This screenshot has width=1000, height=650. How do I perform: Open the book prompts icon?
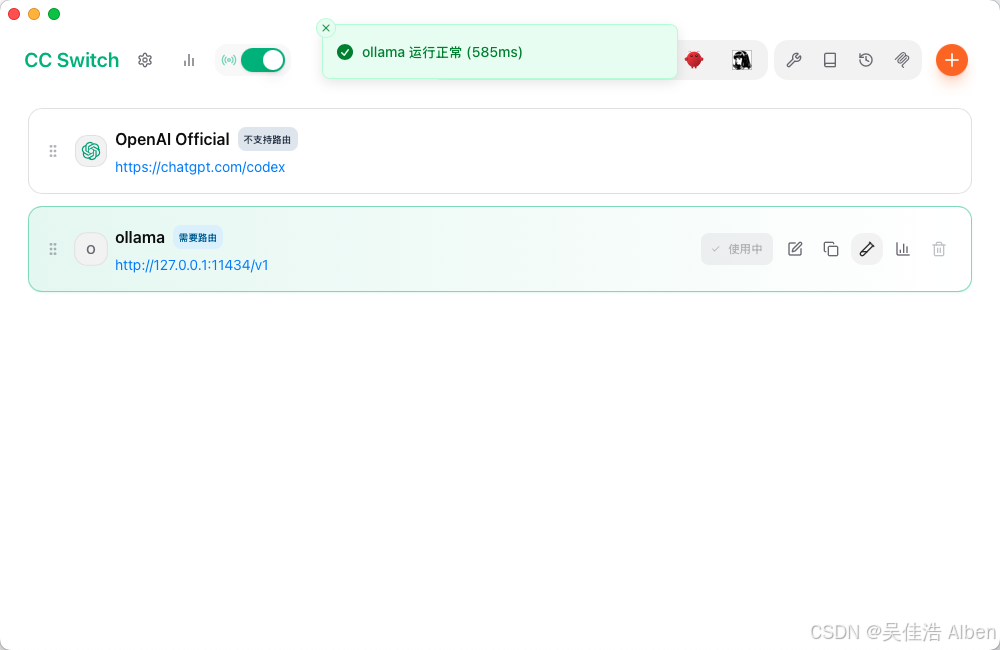(830, 60)
